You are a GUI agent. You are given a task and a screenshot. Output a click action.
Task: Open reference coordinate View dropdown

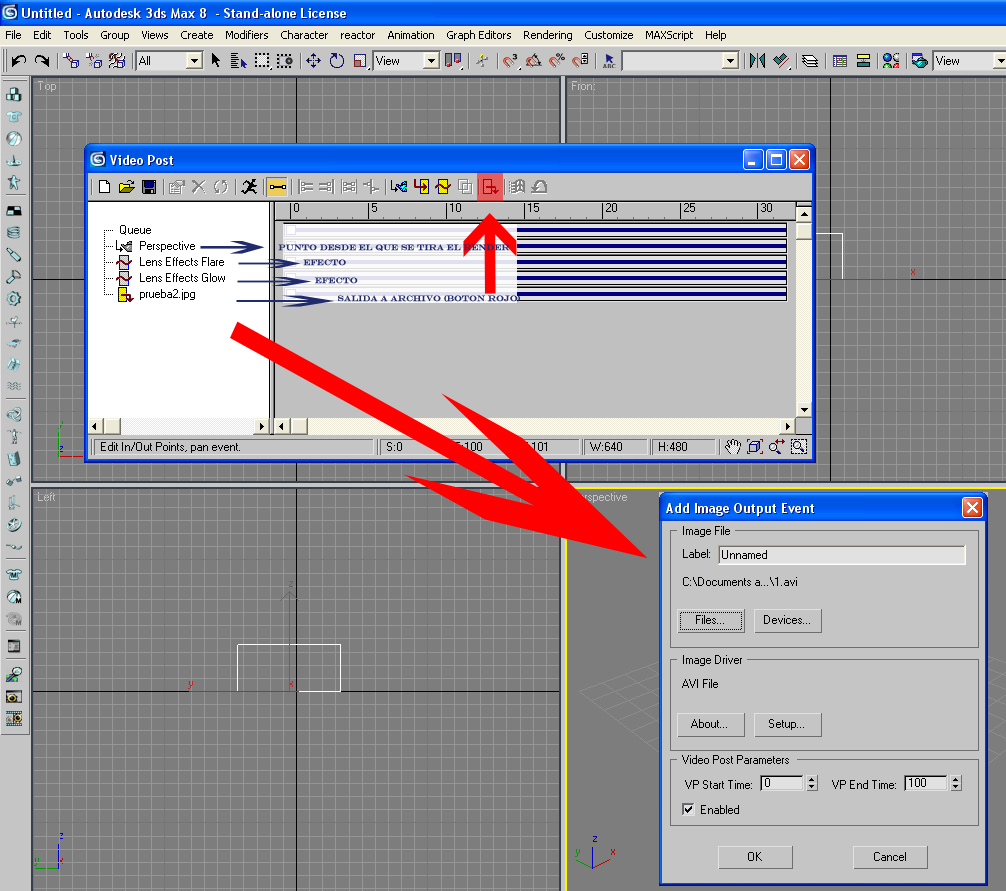[431, 61]
